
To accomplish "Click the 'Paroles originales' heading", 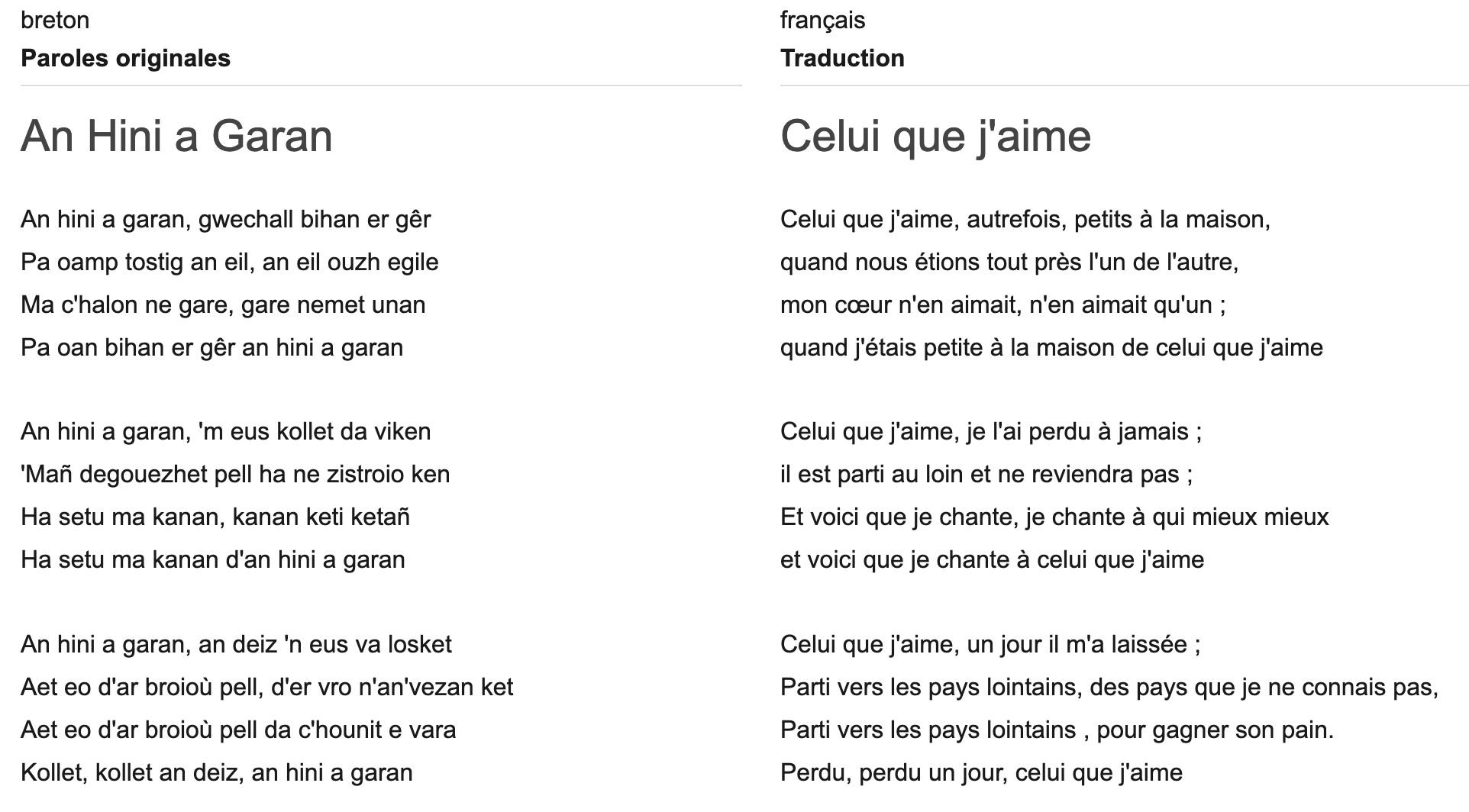I will [x=125, y=58].
